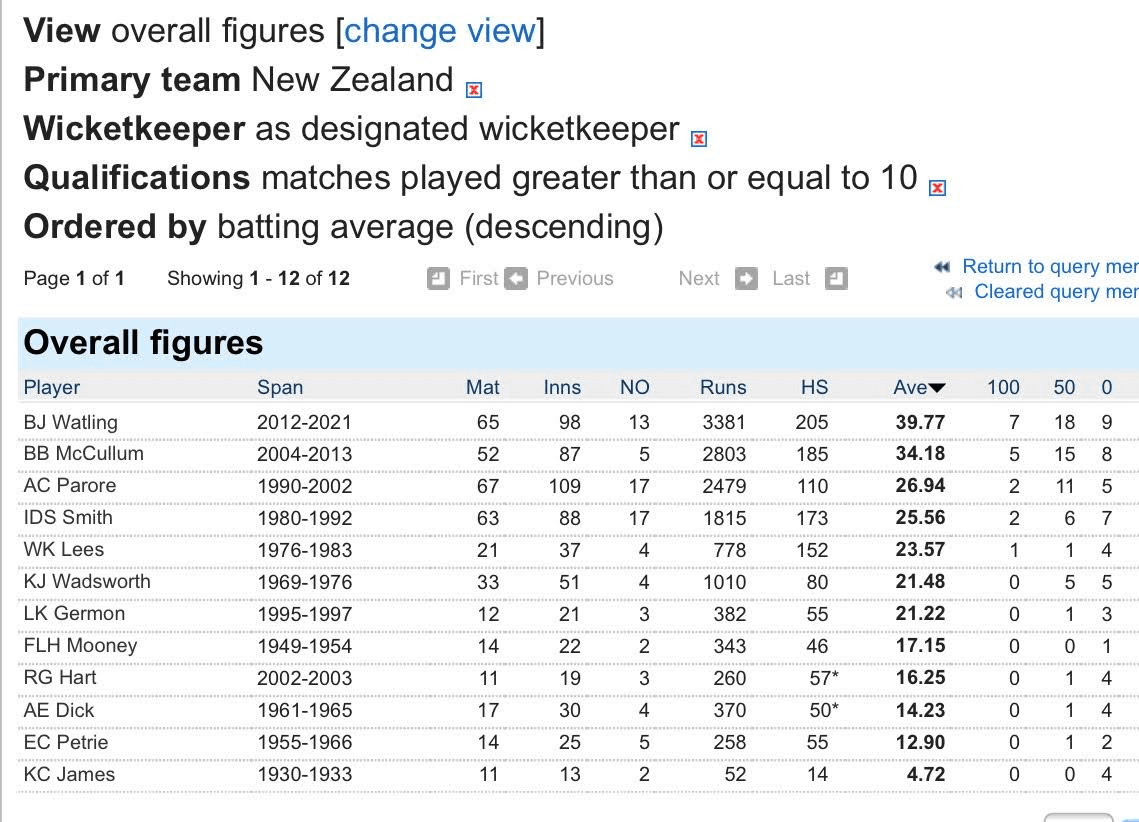Image resolution: width=1139 pixels, height=822 pixels.
Task: Open the Return to query menu link
Action: pos(1049,267)
